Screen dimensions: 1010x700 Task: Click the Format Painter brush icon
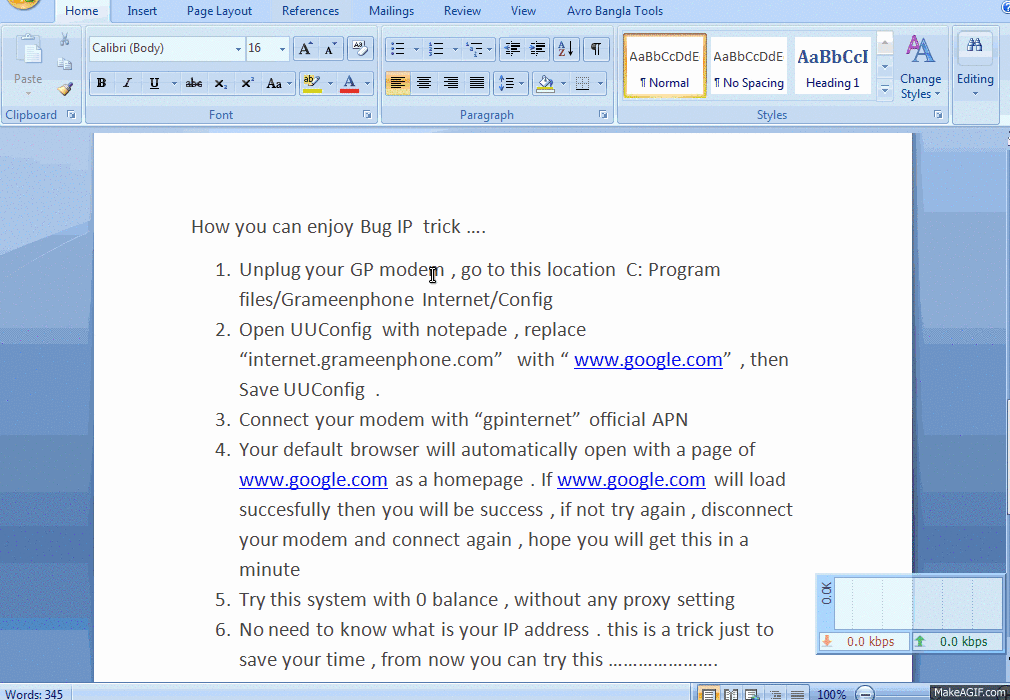(65, 89)
